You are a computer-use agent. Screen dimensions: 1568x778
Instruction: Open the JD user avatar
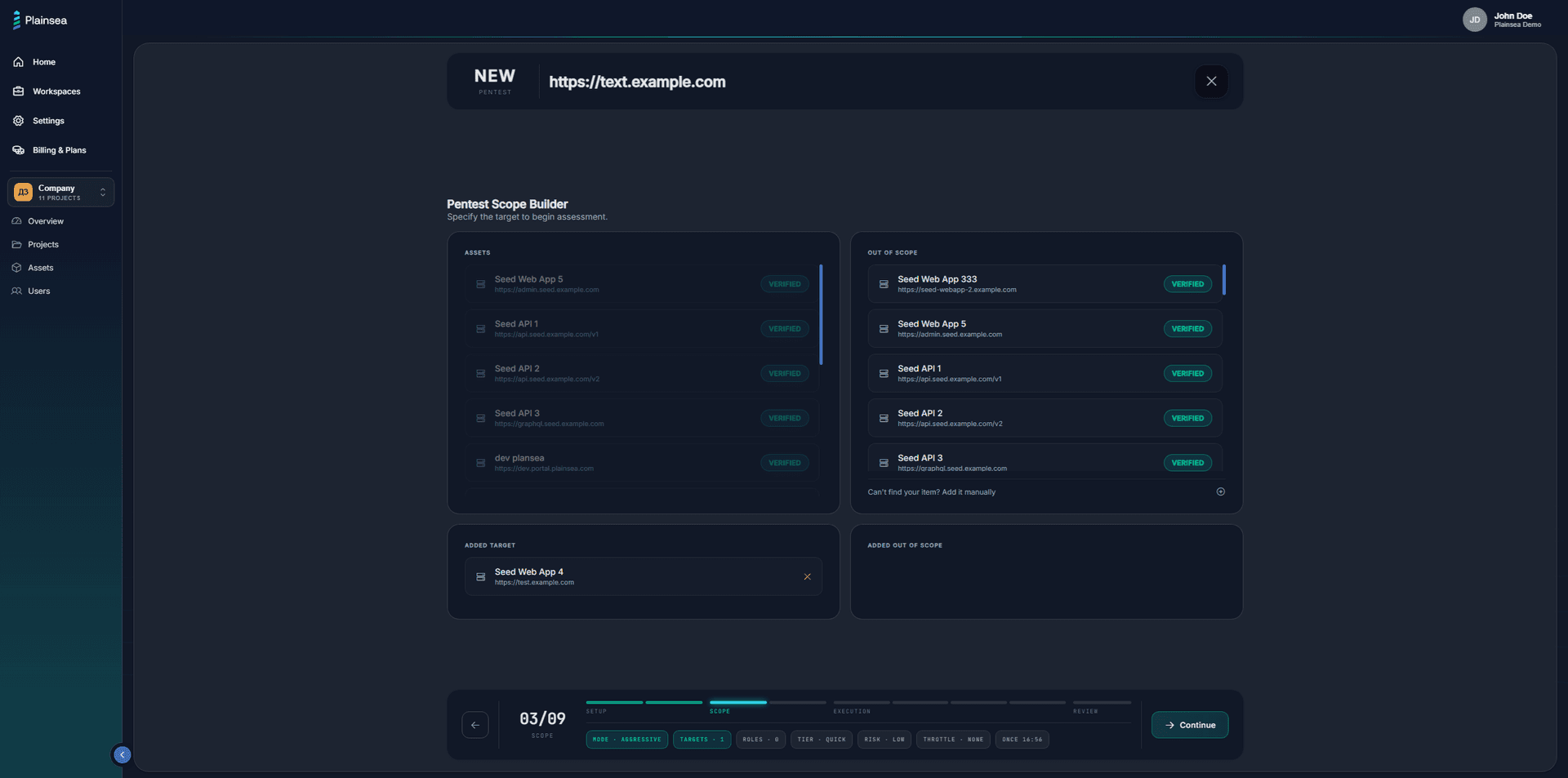tap(1474, 20)
